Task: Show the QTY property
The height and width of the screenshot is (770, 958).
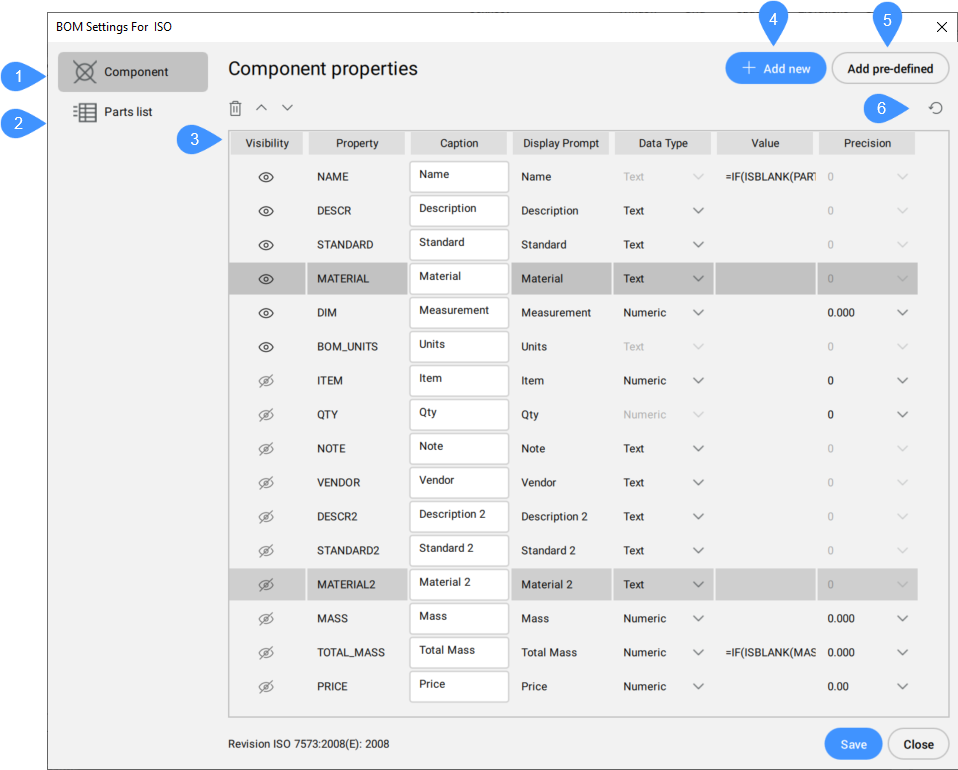Action: pos(266,416)
